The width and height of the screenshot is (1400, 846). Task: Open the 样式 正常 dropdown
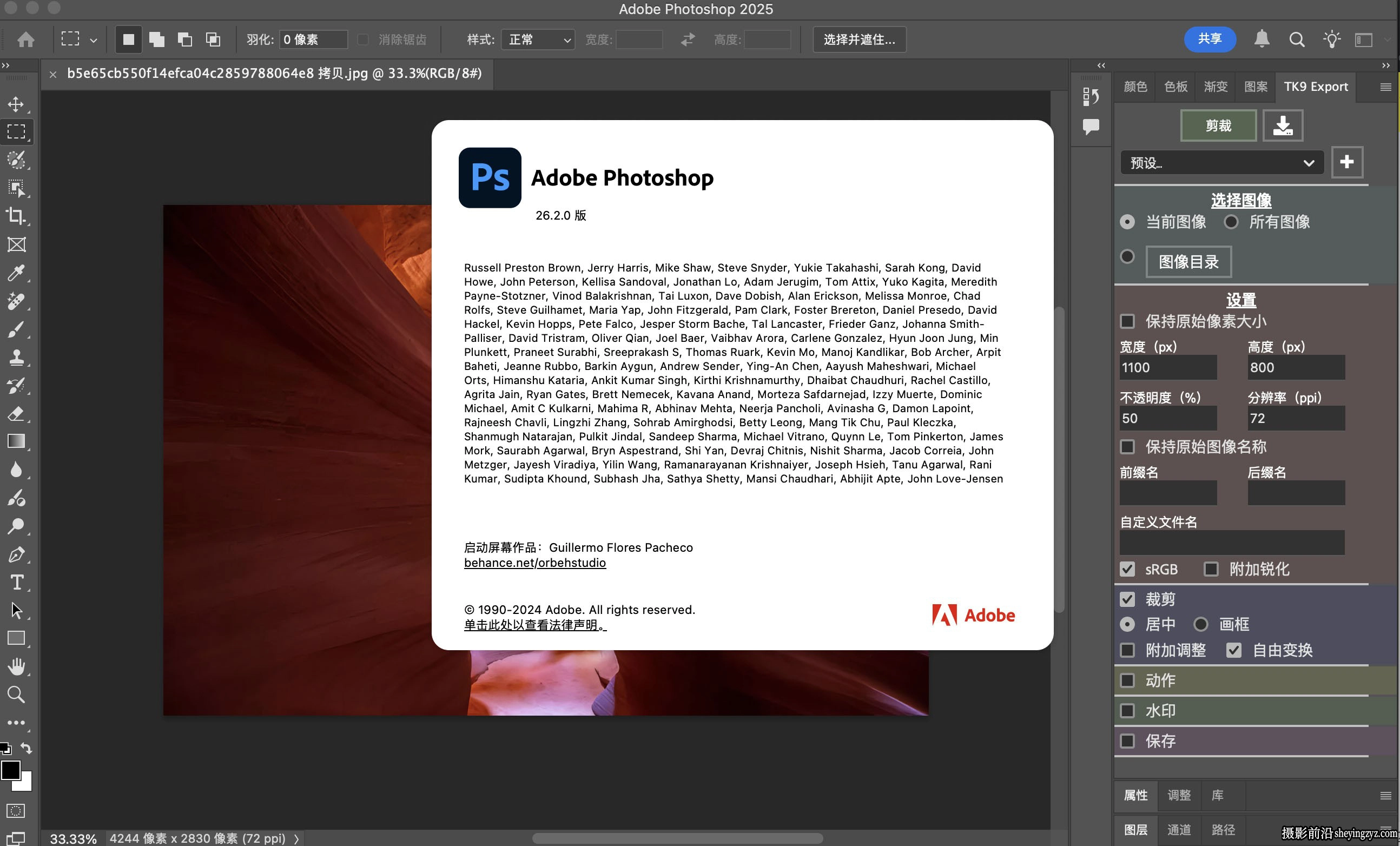(x=538, y=39)
